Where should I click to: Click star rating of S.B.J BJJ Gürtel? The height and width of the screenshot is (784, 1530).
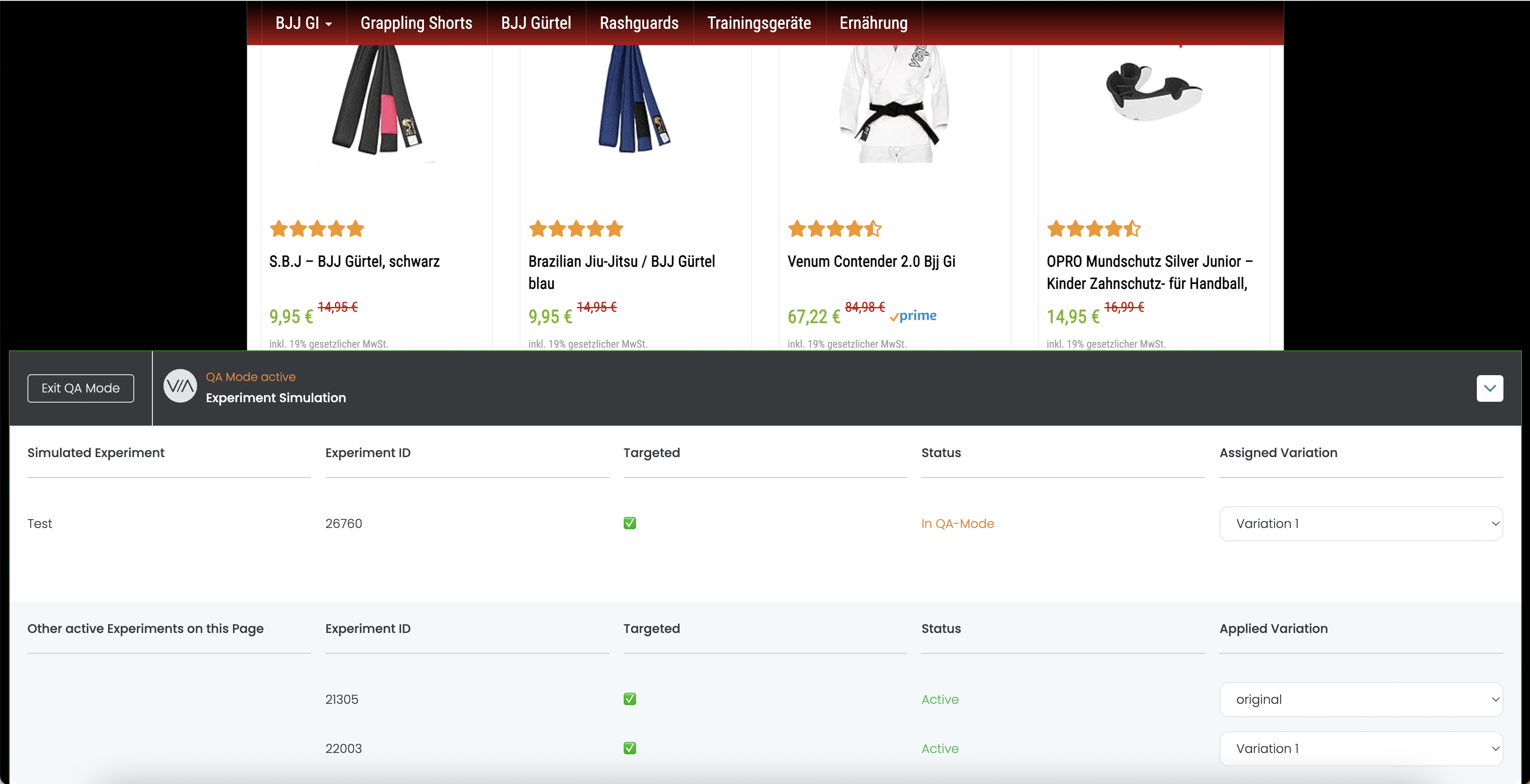click(317, 229)
